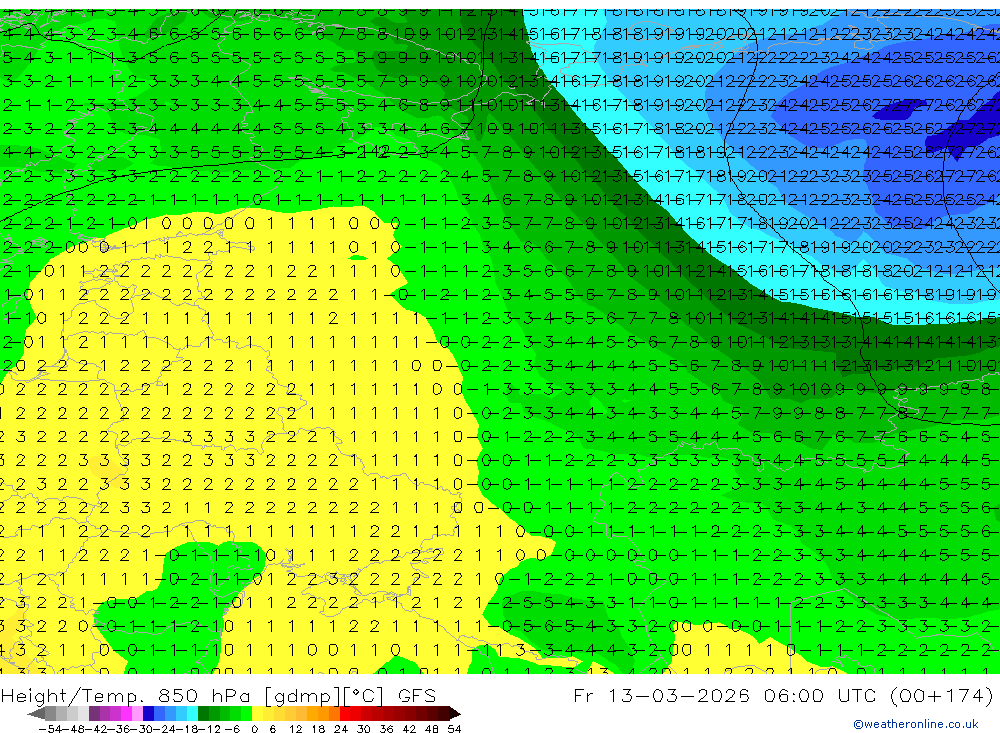Pick the magenta swatch near -36
Viewport: 1000px width, 733px height.
coord(126,714)
